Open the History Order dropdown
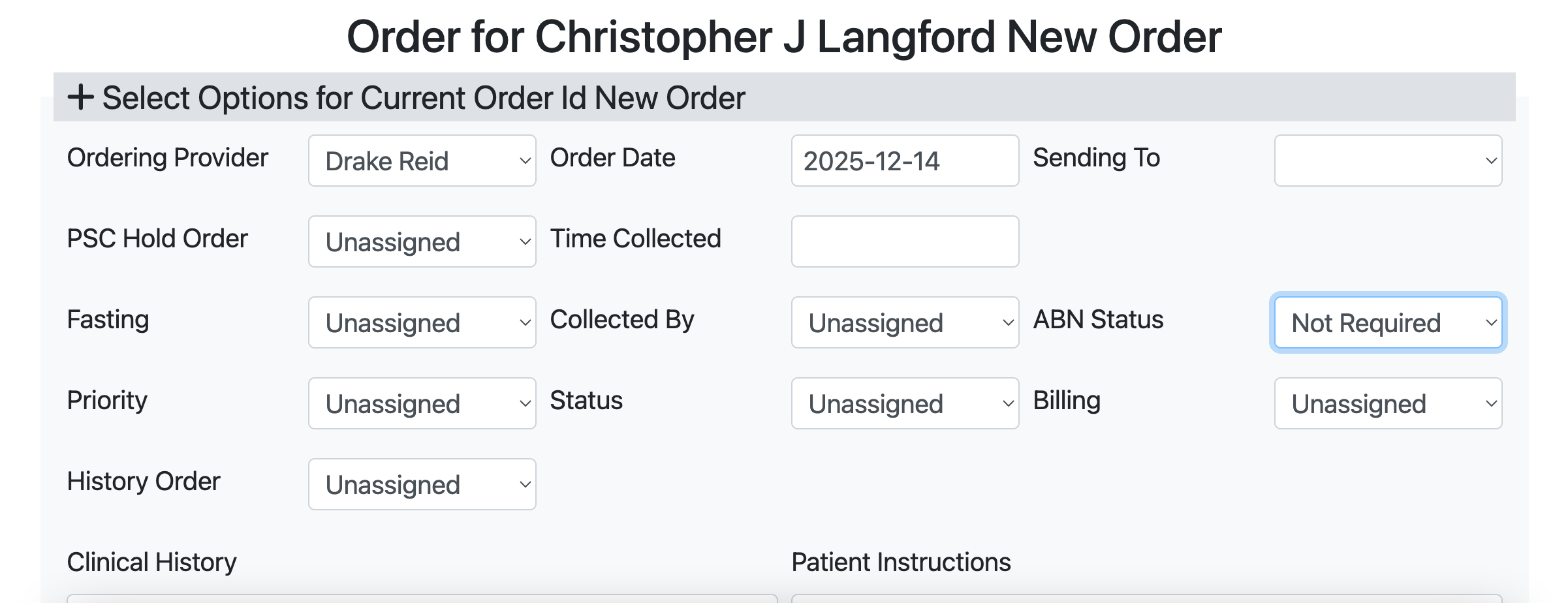1568x603 pixels. [x=421, y=484]
